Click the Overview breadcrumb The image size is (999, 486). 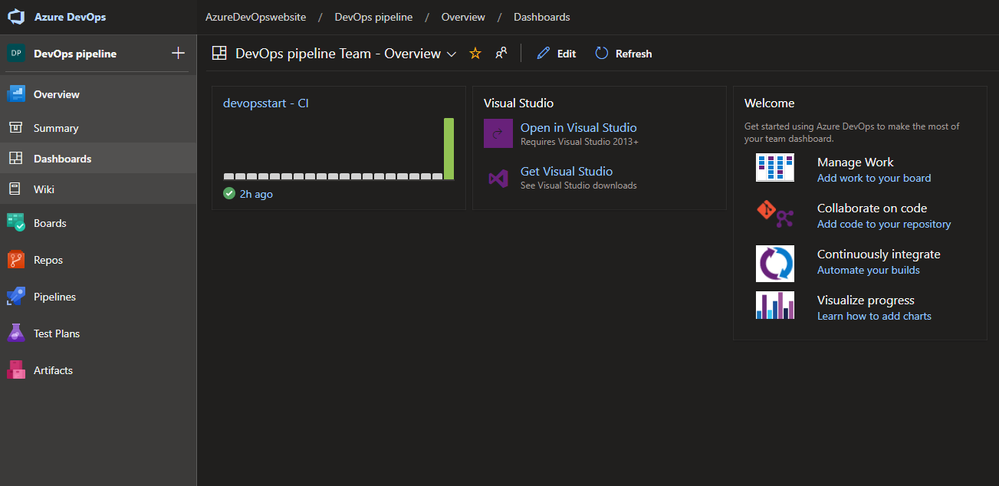pos(463,17)
